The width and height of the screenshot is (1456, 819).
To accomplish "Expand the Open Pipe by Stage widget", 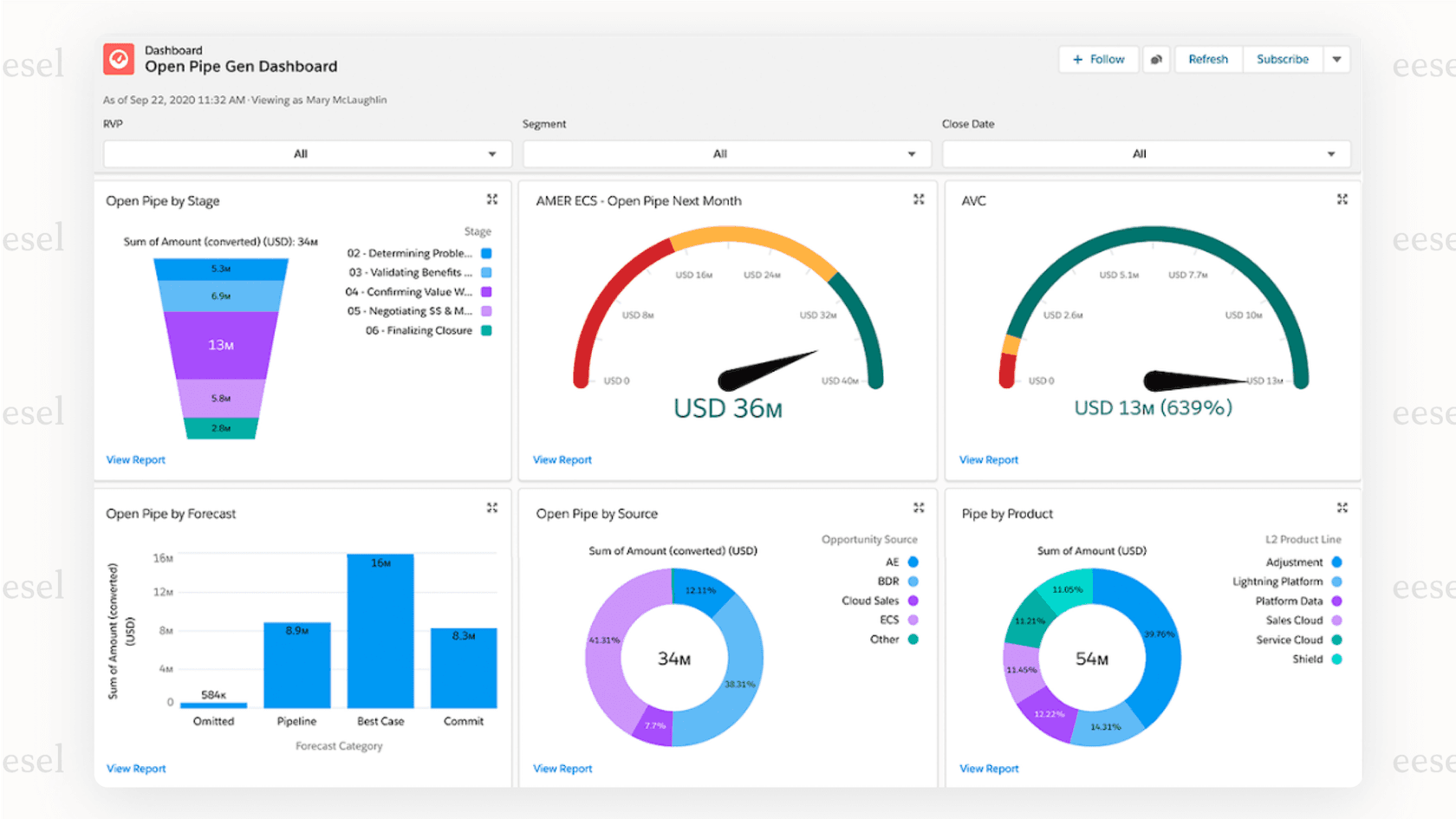I will (492, 199).
